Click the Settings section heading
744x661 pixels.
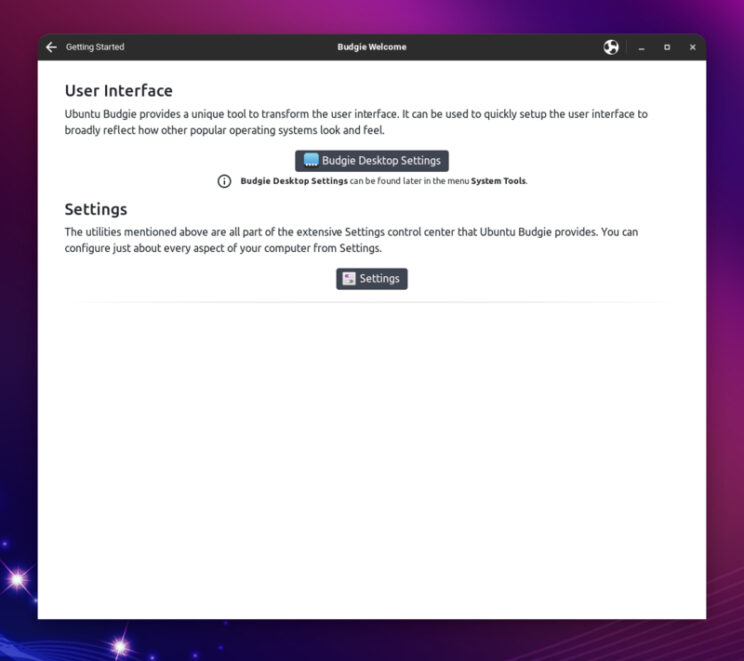click(96, 209)
